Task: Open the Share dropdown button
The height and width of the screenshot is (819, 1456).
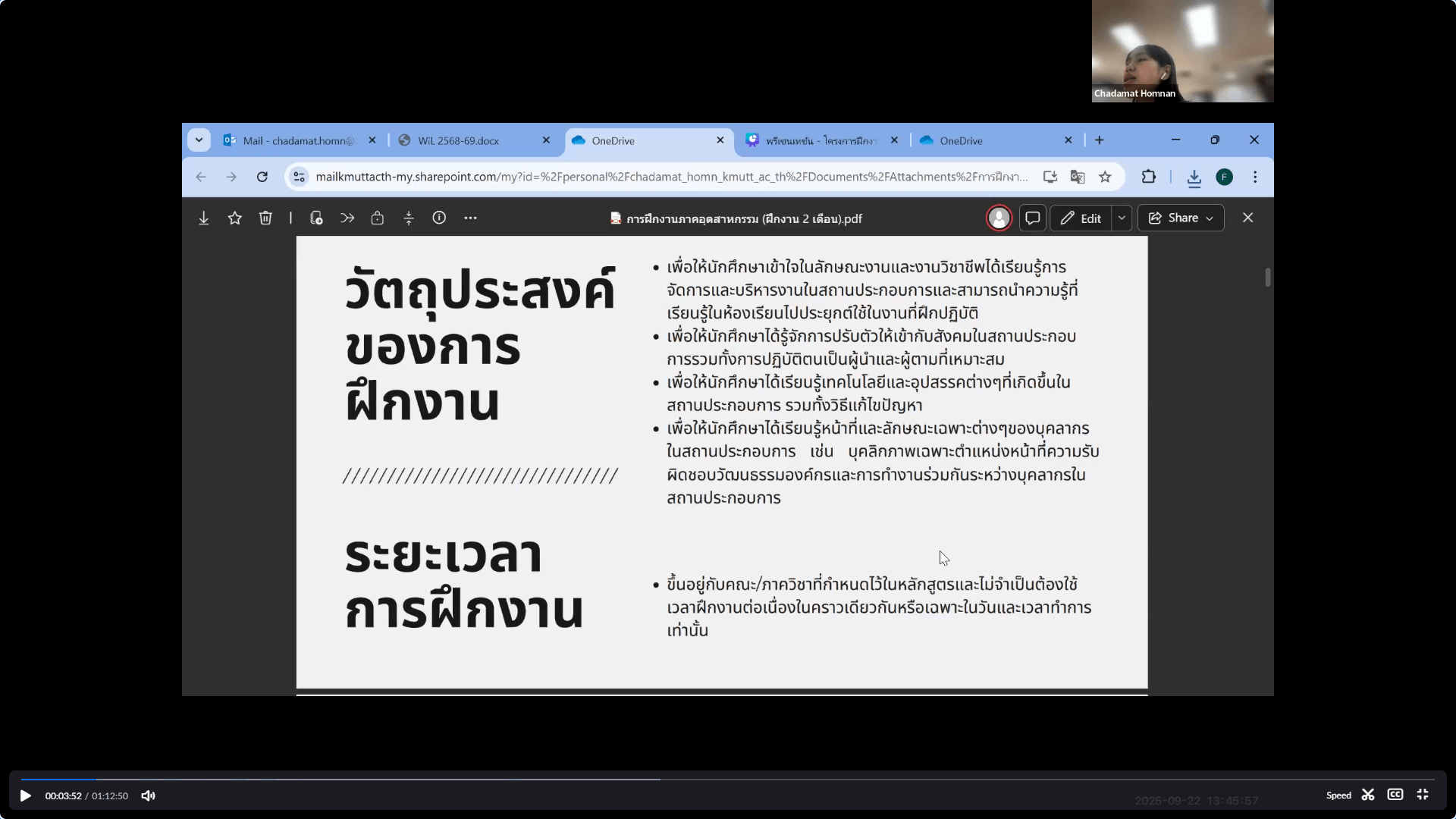Action: tap(1181, 218)
